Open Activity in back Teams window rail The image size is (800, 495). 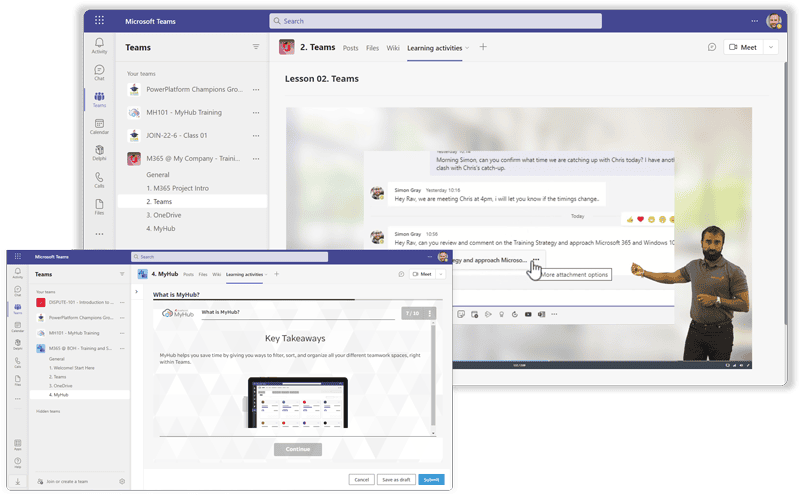(99, 45)
